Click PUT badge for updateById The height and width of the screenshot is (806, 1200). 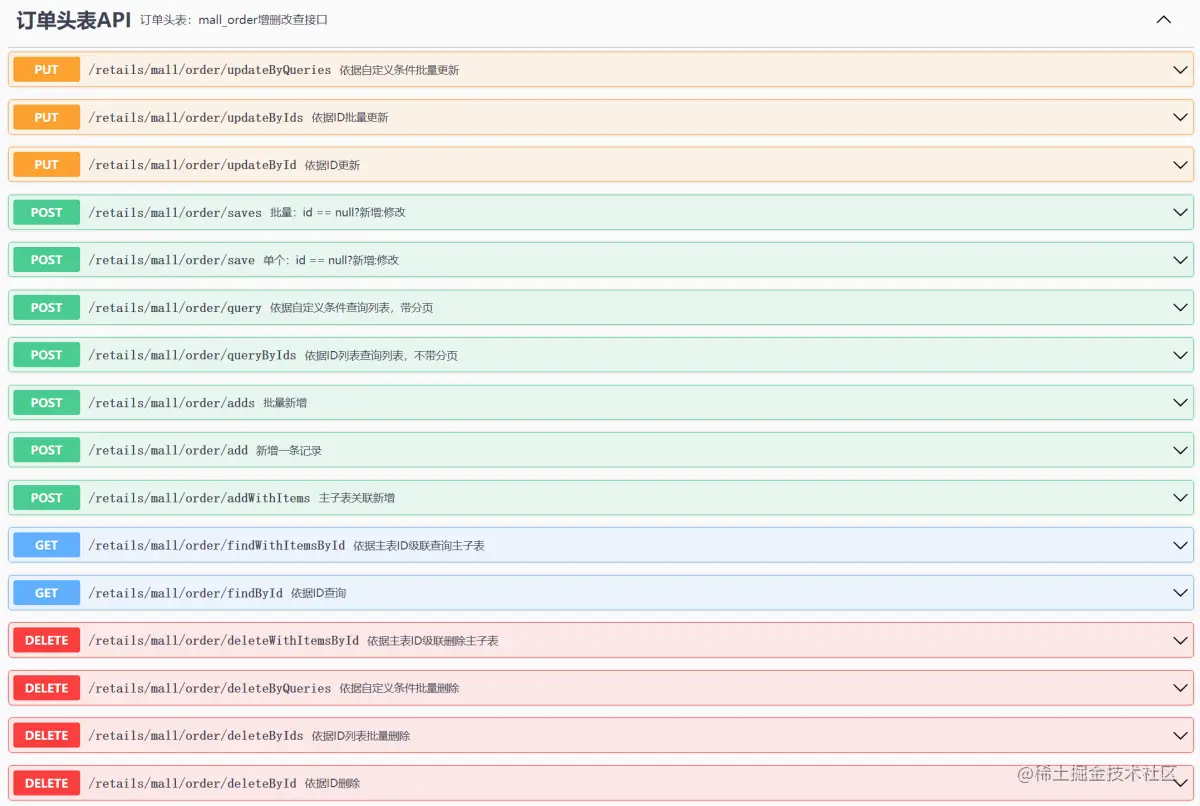pyautogui.click(x=46, y=165)
